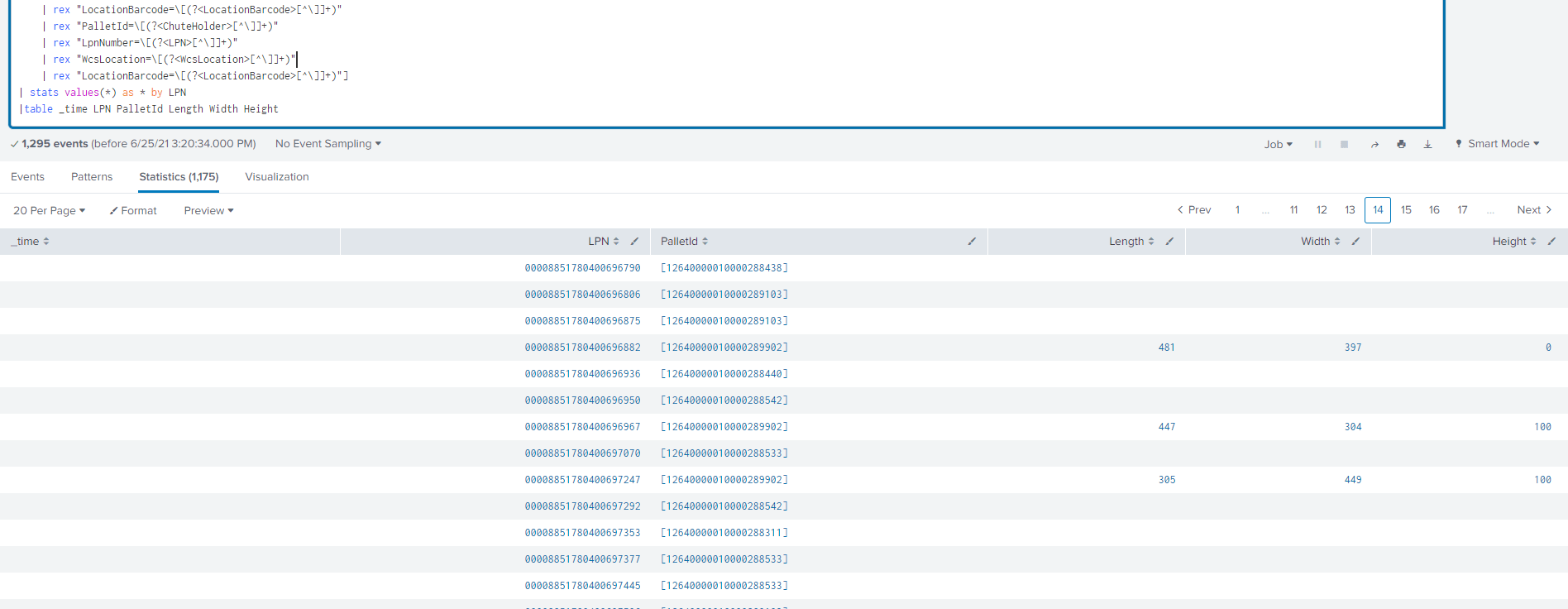Screen dimensions: 1568x609
Task: Open the Preview dropdown
Action: (x=208, y=211)
